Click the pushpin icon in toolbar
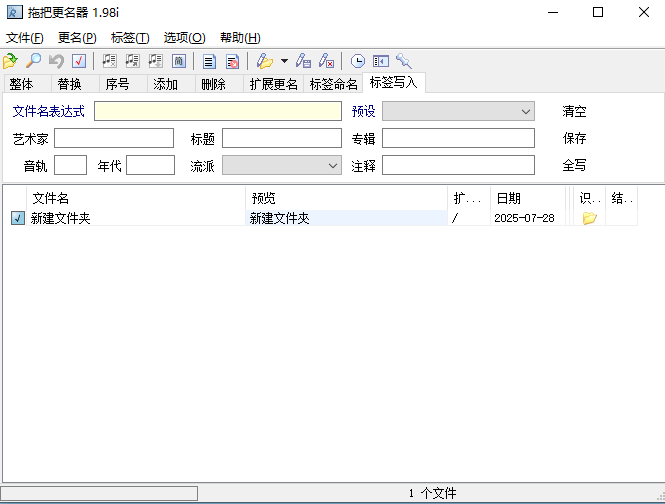Viewport: 665px width, 504px height. click(403, 61)
